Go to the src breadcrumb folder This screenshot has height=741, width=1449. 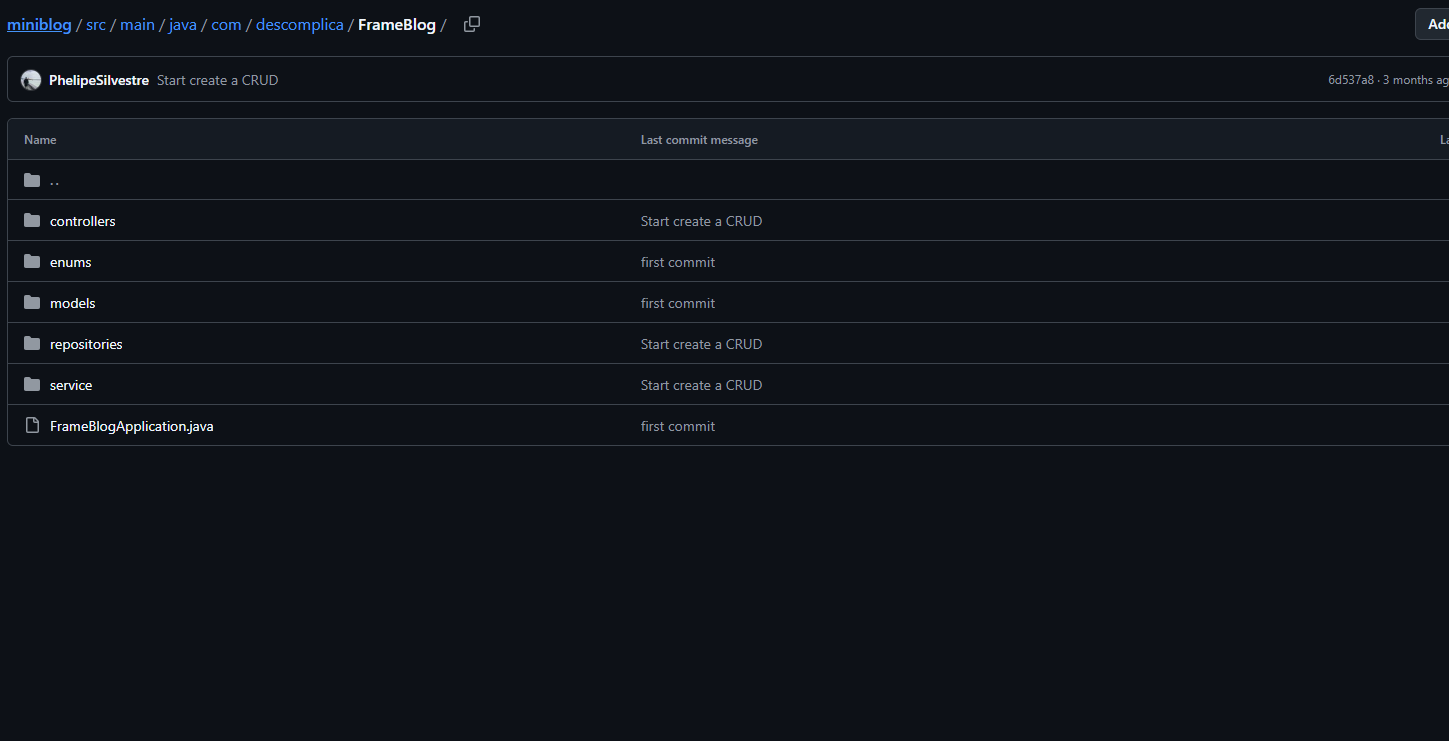click(96, 25)
